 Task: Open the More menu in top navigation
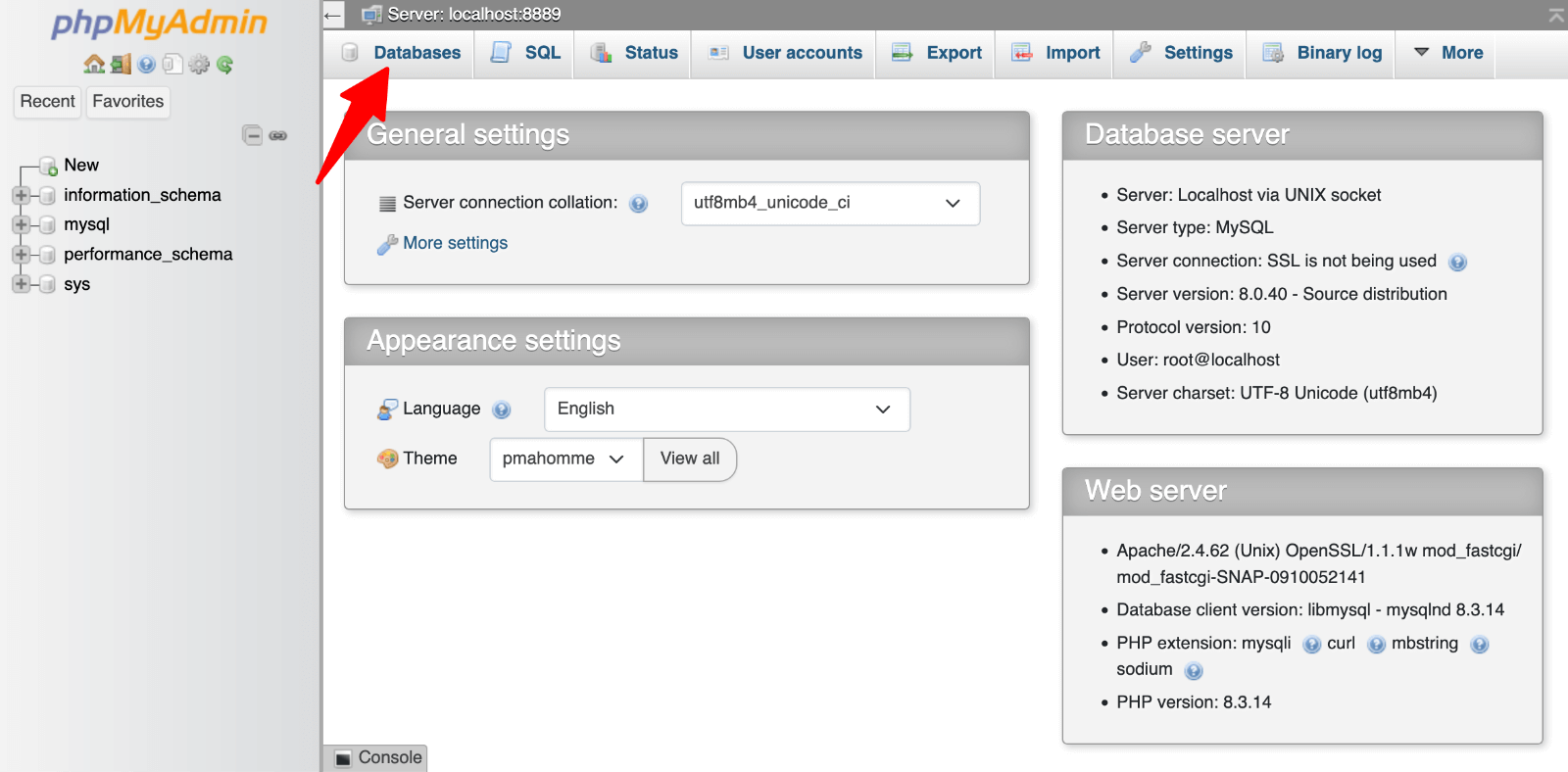[x=1447, y=53]
